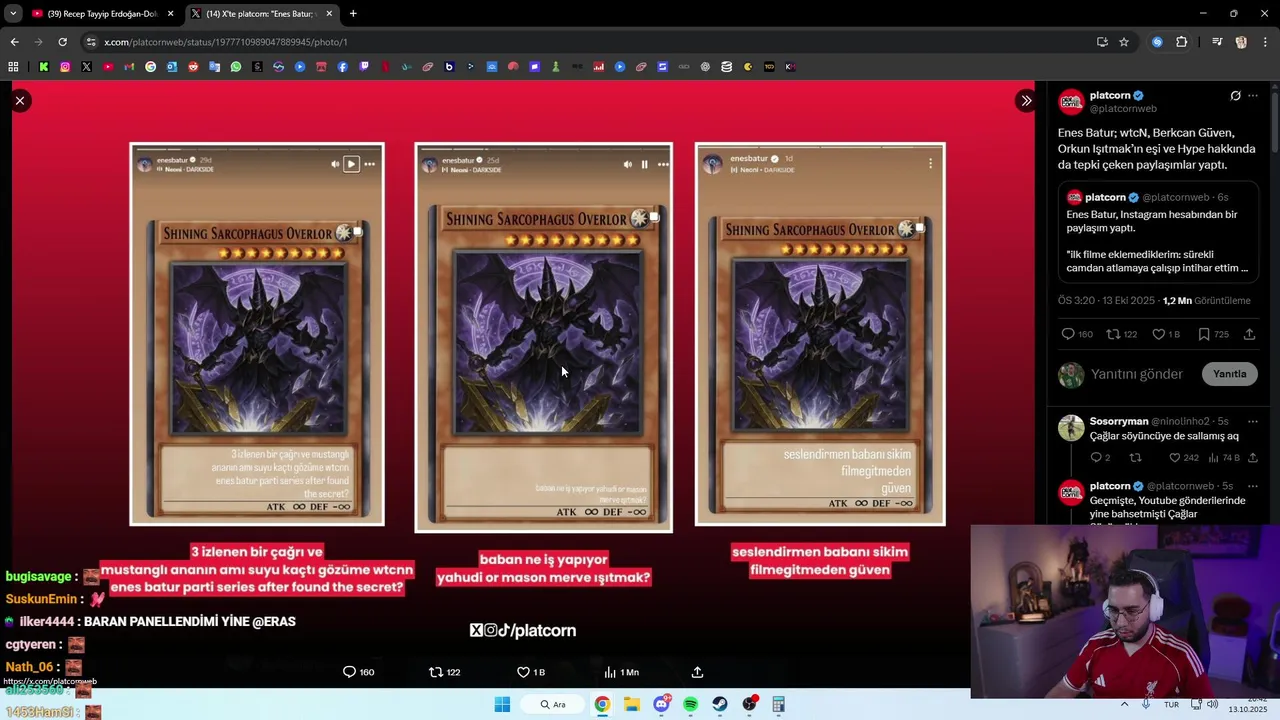Screen dimensions: 1280x720
Task: Switch to the Recep Tayyip Erdoğan YouTube tab
Action: (x=101, y=14)
